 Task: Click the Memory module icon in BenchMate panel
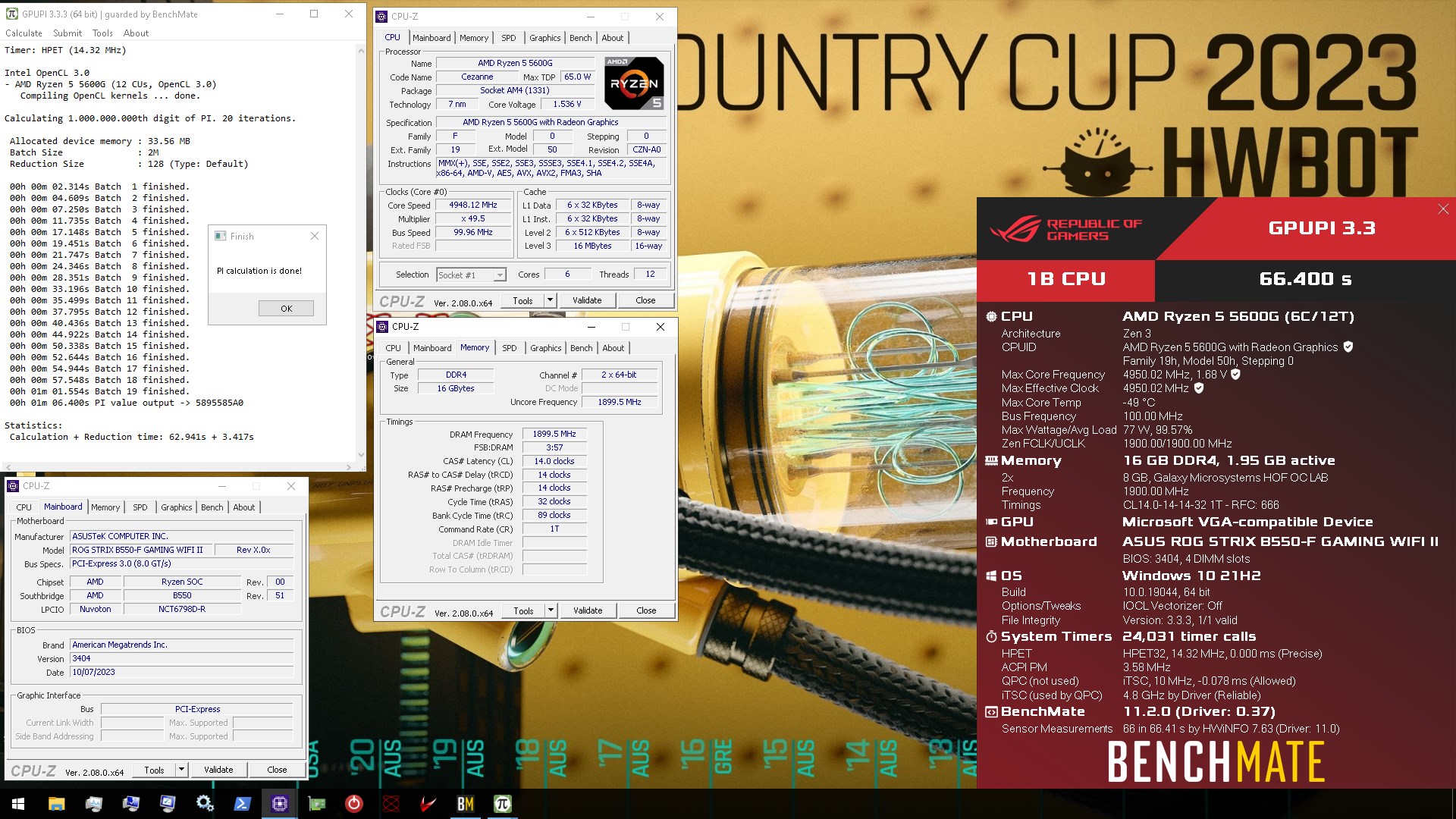(x=991, y=460)
